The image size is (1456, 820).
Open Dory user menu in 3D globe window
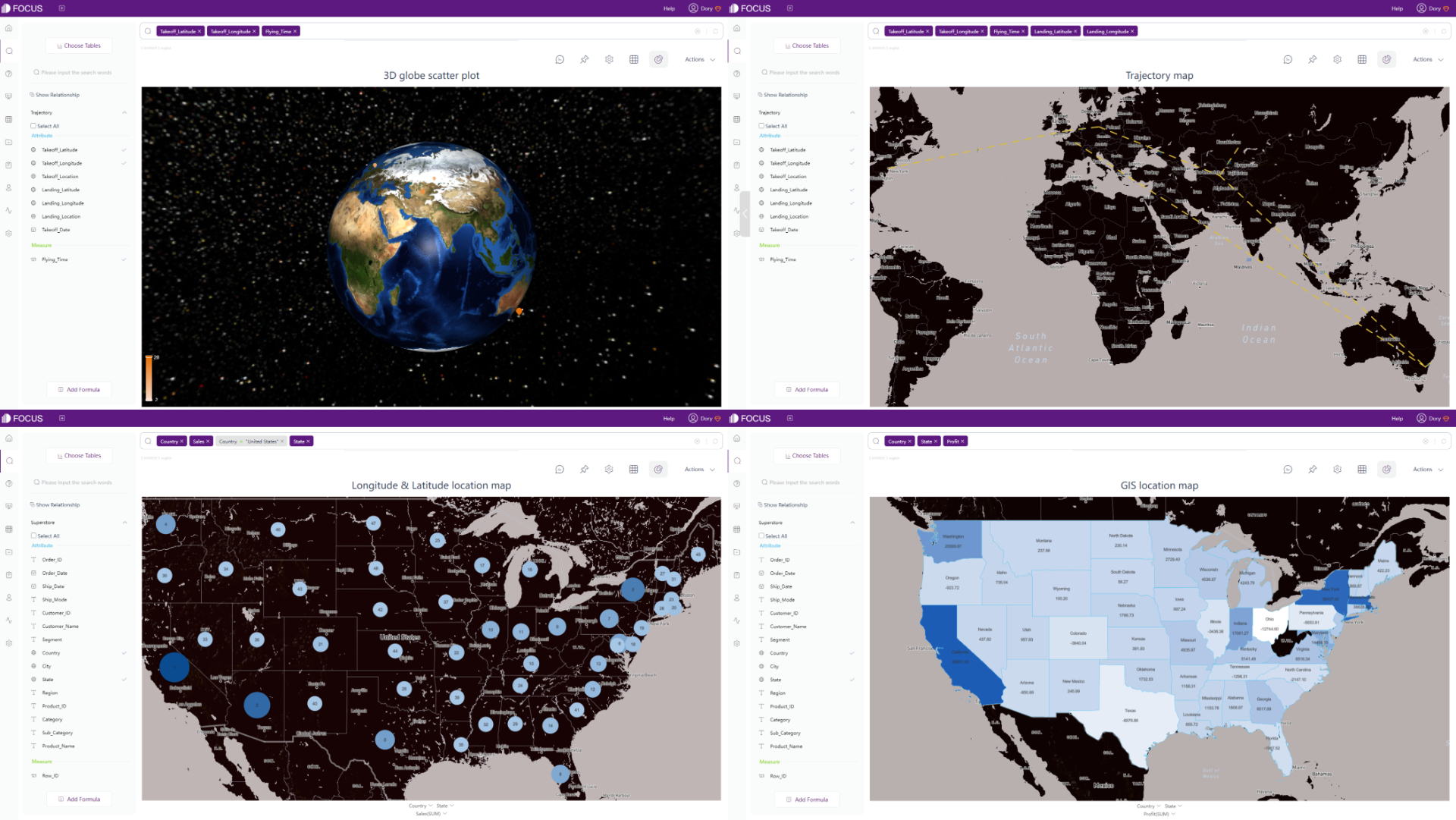tap(704, 8)
